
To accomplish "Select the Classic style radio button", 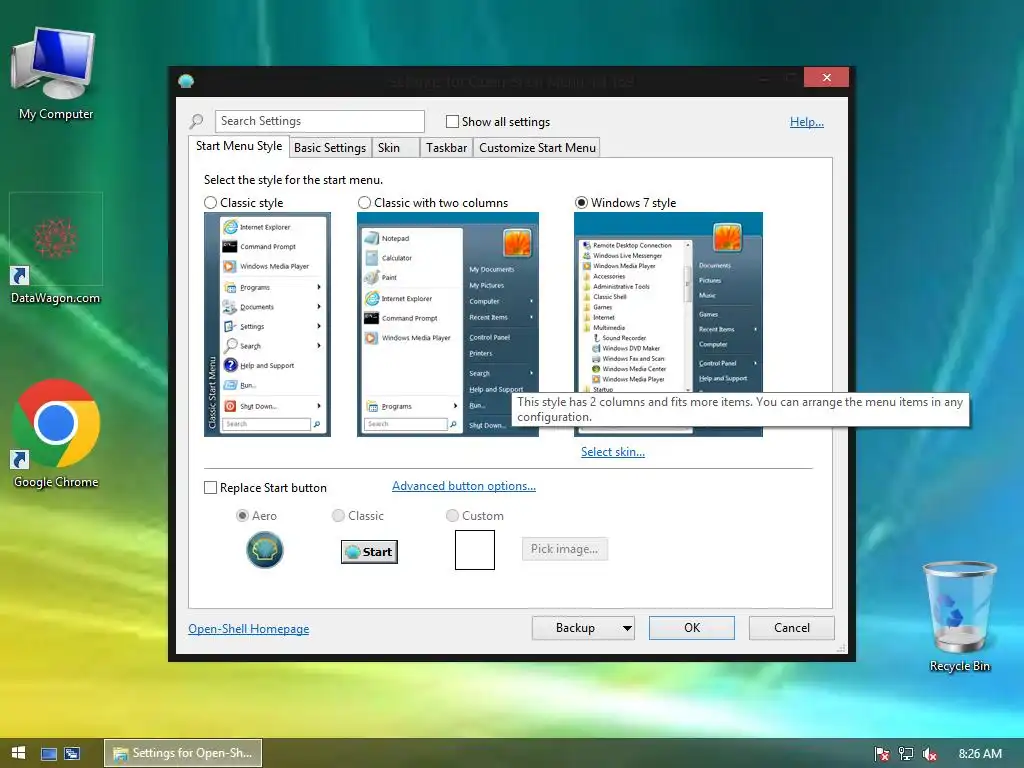I will click(x=210, y=203).
